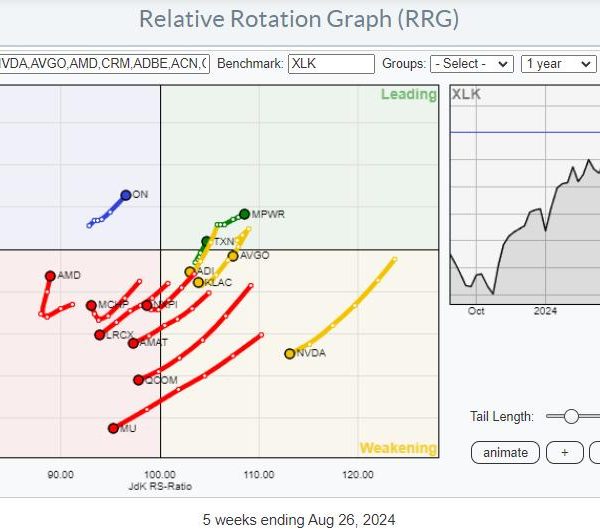The height and width of the screenshot is (529, 600).
Task: Click the symbols list input field
Action: pos(104,64)
